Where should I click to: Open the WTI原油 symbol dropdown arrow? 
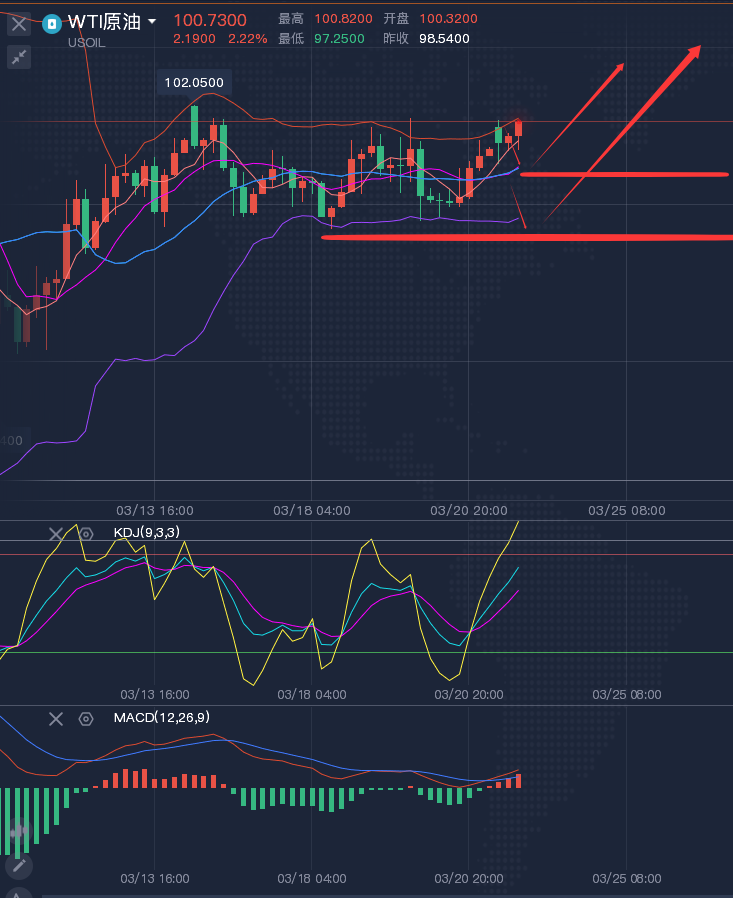[x=152, y=21]
